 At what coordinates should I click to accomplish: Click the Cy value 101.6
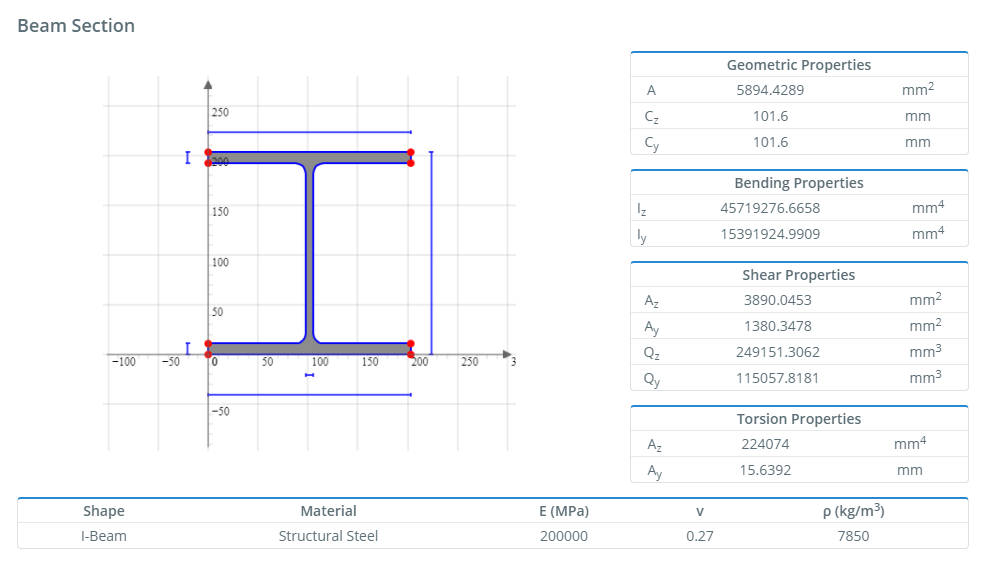tap(770, 142)
